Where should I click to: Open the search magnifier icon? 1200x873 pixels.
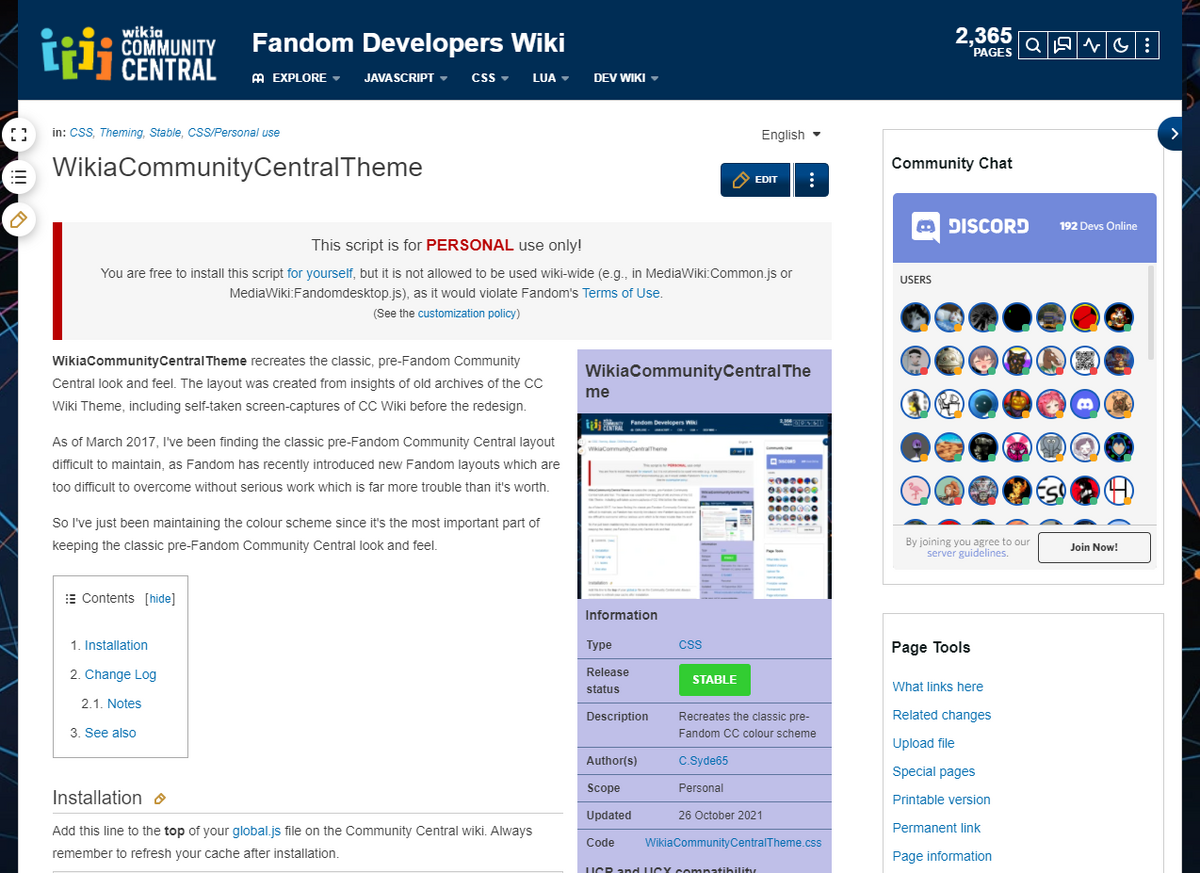(1033, 45)
